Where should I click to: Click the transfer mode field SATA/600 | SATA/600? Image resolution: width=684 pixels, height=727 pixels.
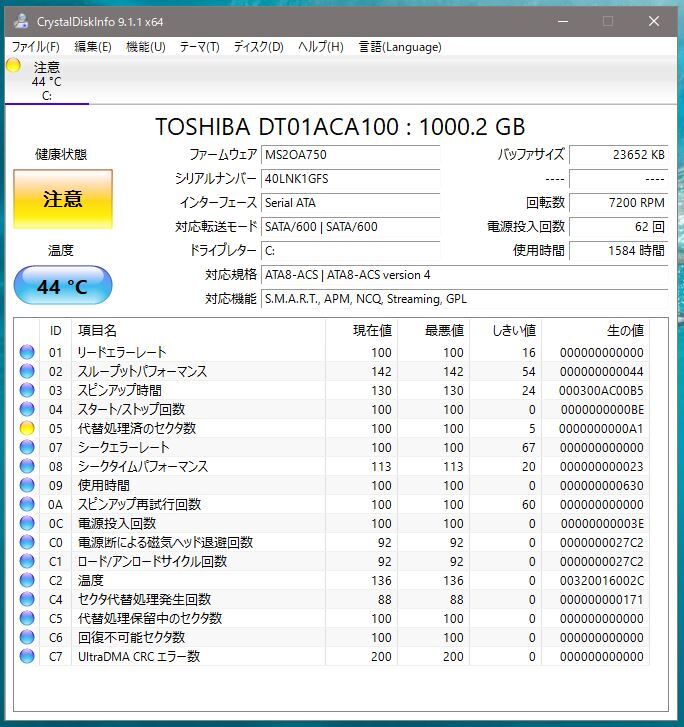tap(351, 227)
